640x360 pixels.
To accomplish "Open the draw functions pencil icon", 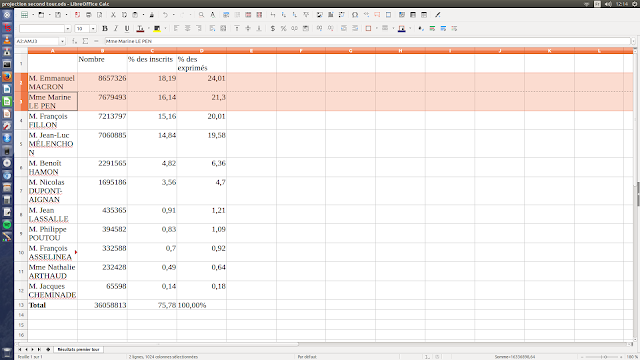I will [x=438, y=15].
